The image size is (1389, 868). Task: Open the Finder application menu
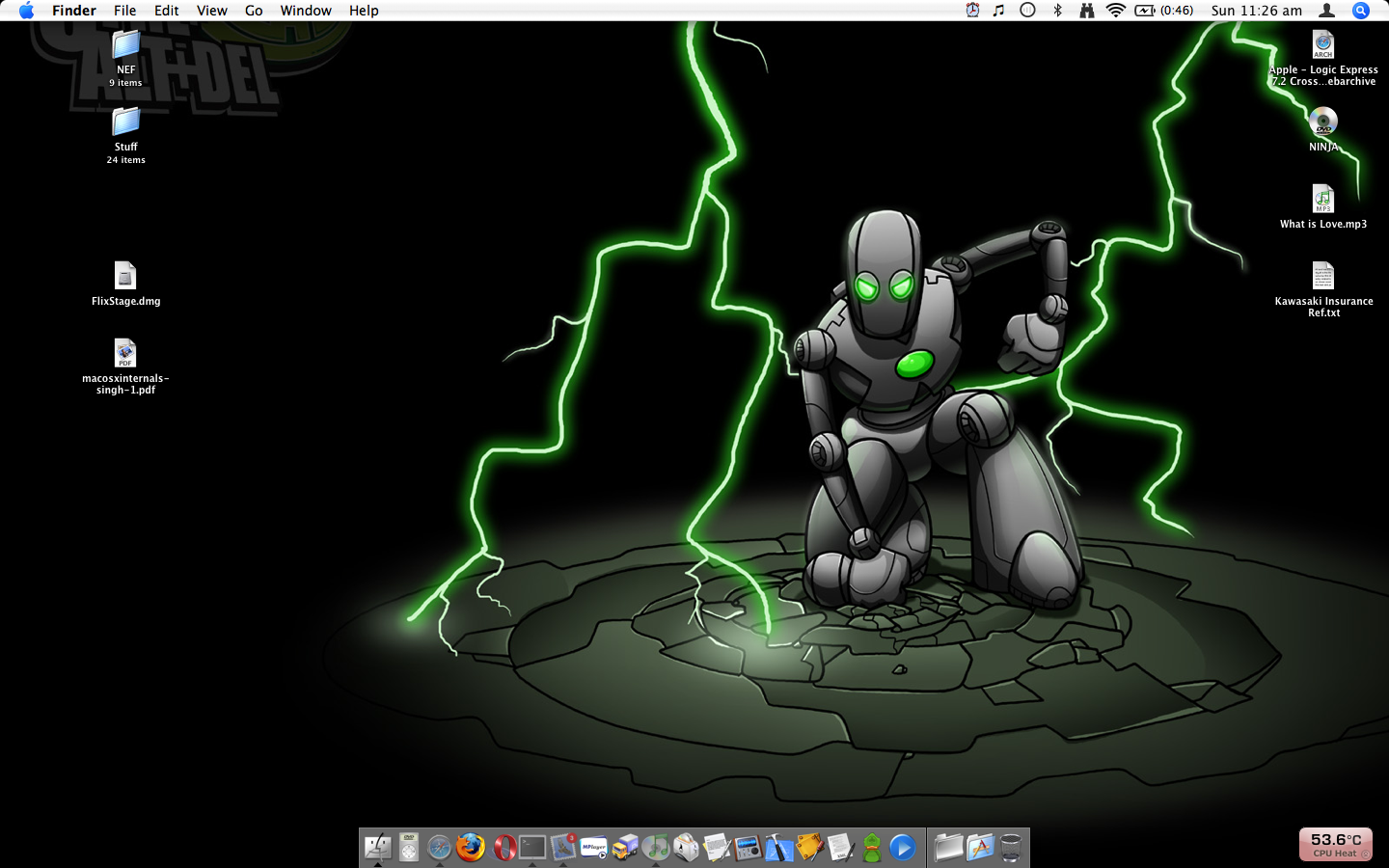[74, 11]
